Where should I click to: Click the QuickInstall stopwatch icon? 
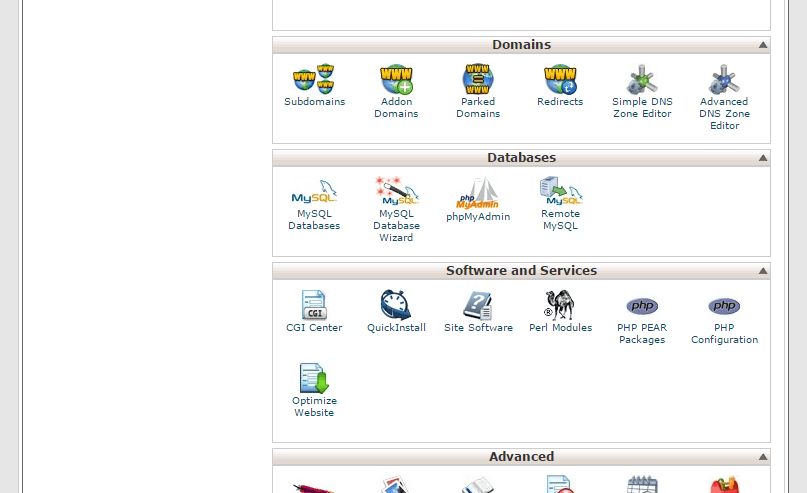point(396,305)
